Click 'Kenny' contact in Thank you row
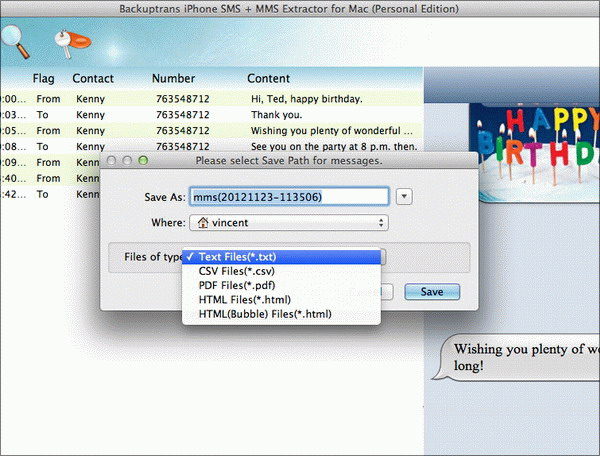 pyautogui.click(x=90, y=115)
